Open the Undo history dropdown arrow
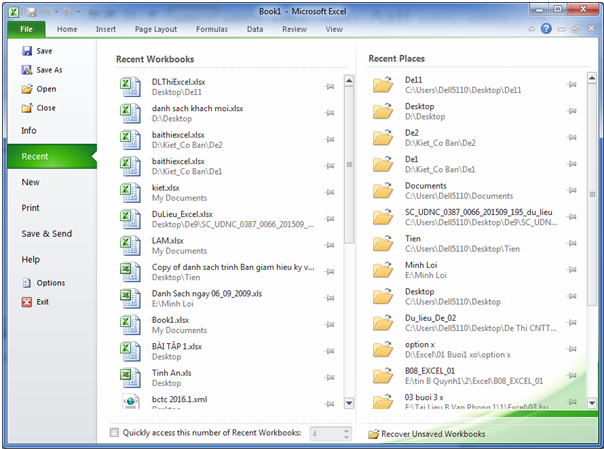 pos(57,12)
